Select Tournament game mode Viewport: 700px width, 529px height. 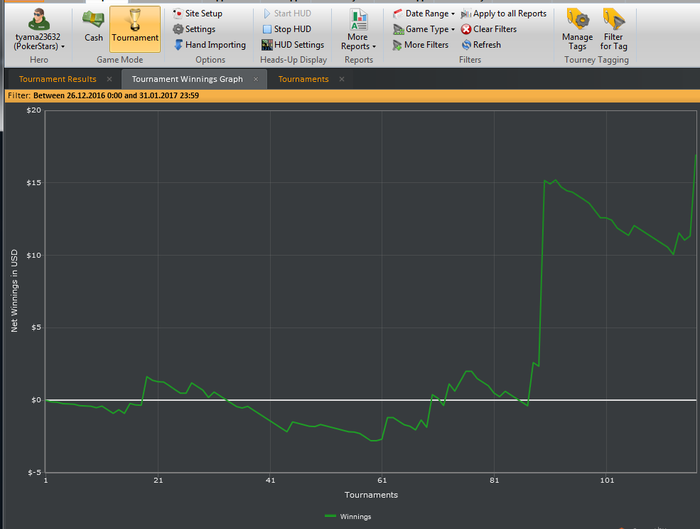[134, 26]
